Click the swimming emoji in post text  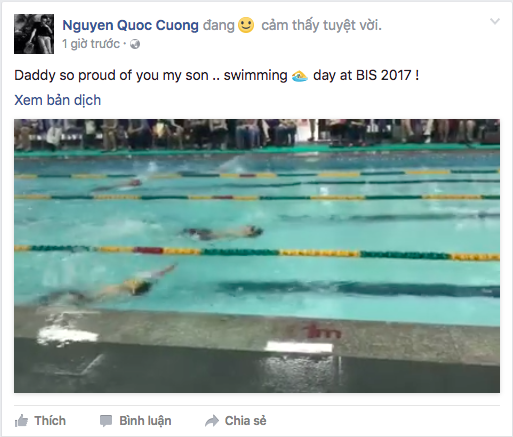click(x=300, y=76)
